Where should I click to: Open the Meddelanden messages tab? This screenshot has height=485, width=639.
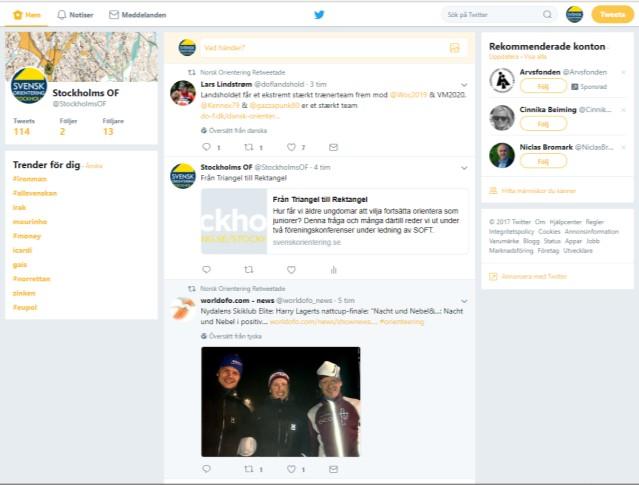[137, 15]
